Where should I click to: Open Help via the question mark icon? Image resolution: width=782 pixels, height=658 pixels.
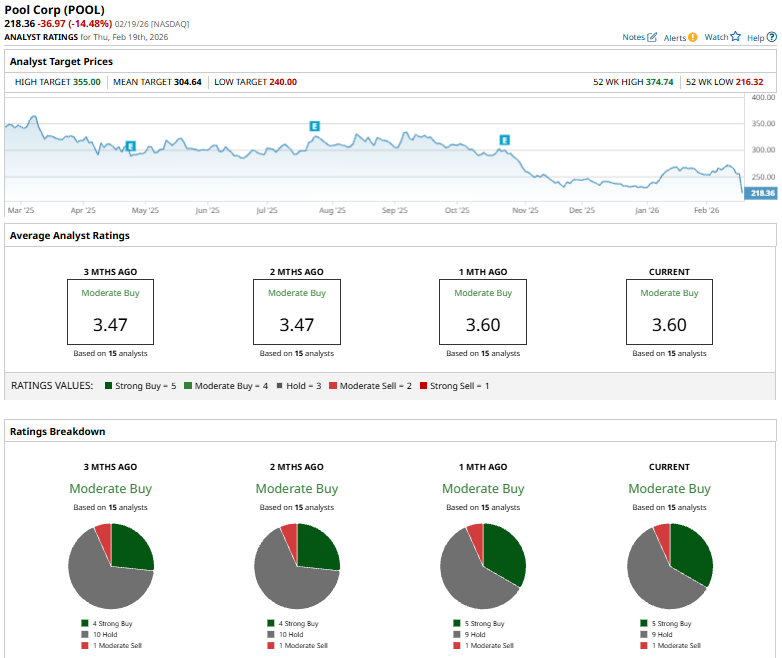pyautogui.click(x=770, y=37)
